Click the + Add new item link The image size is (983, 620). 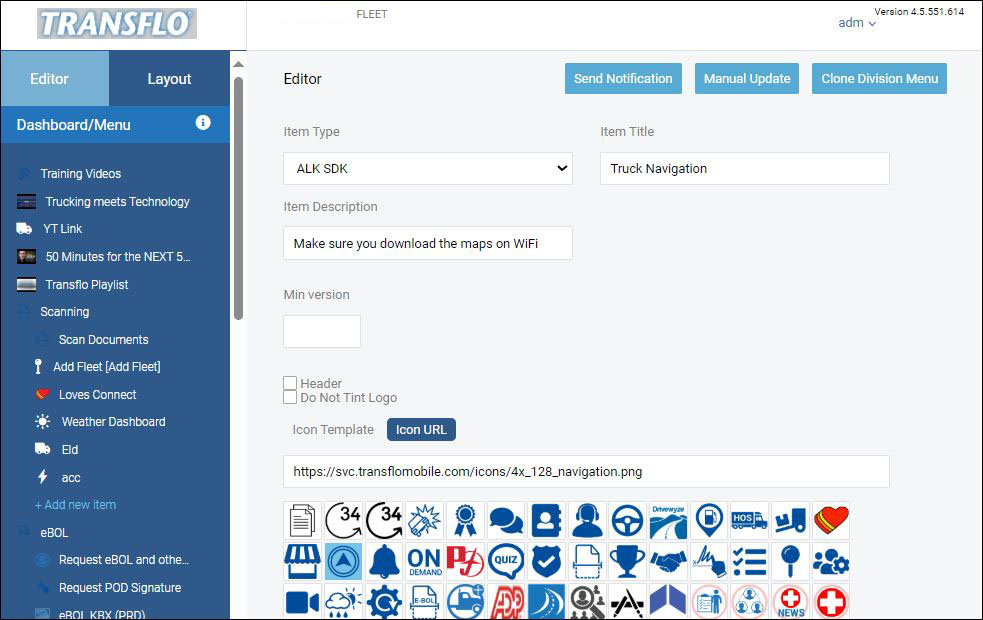click(75, 505)
